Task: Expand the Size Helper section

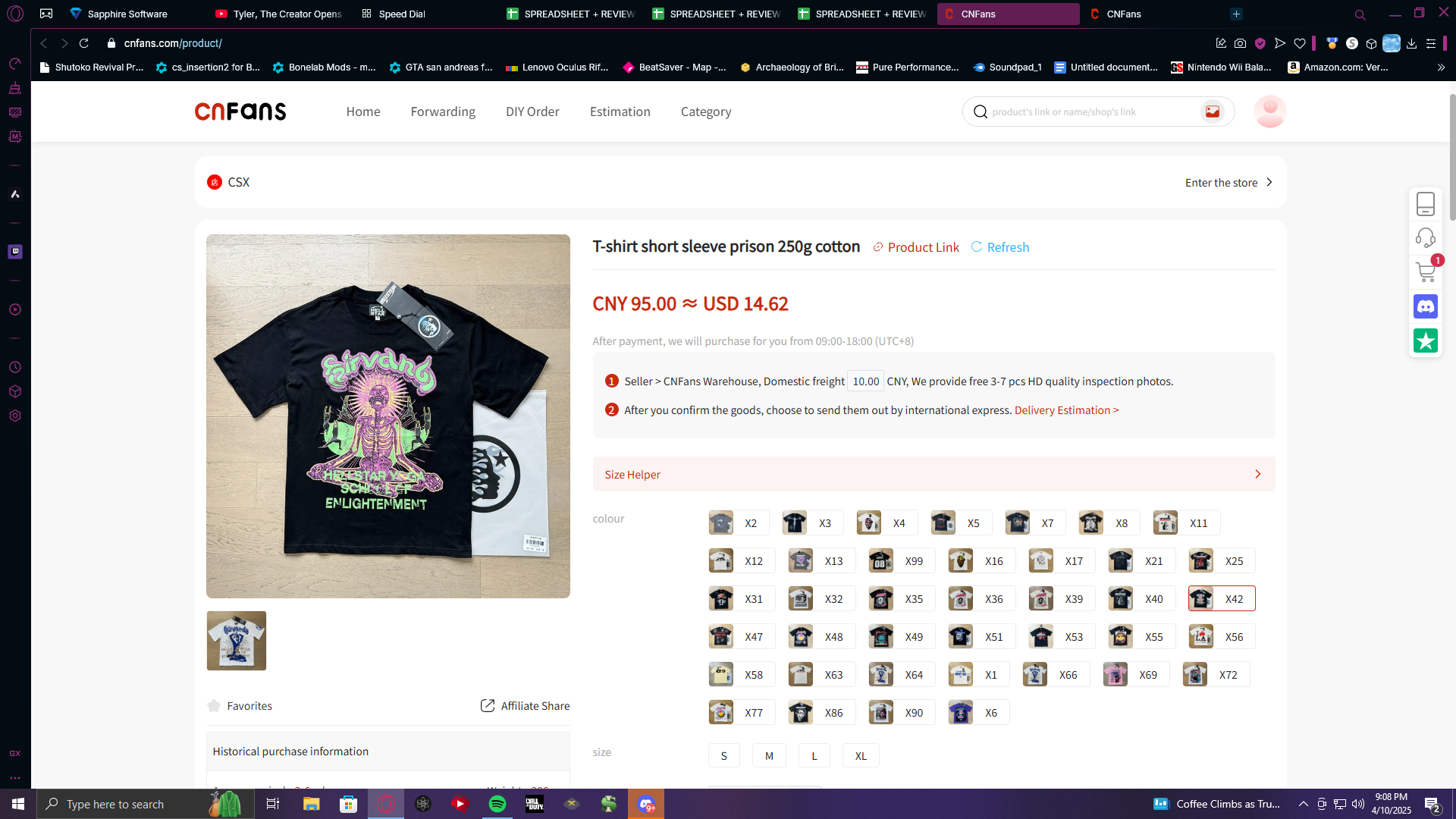Action: 933,474
